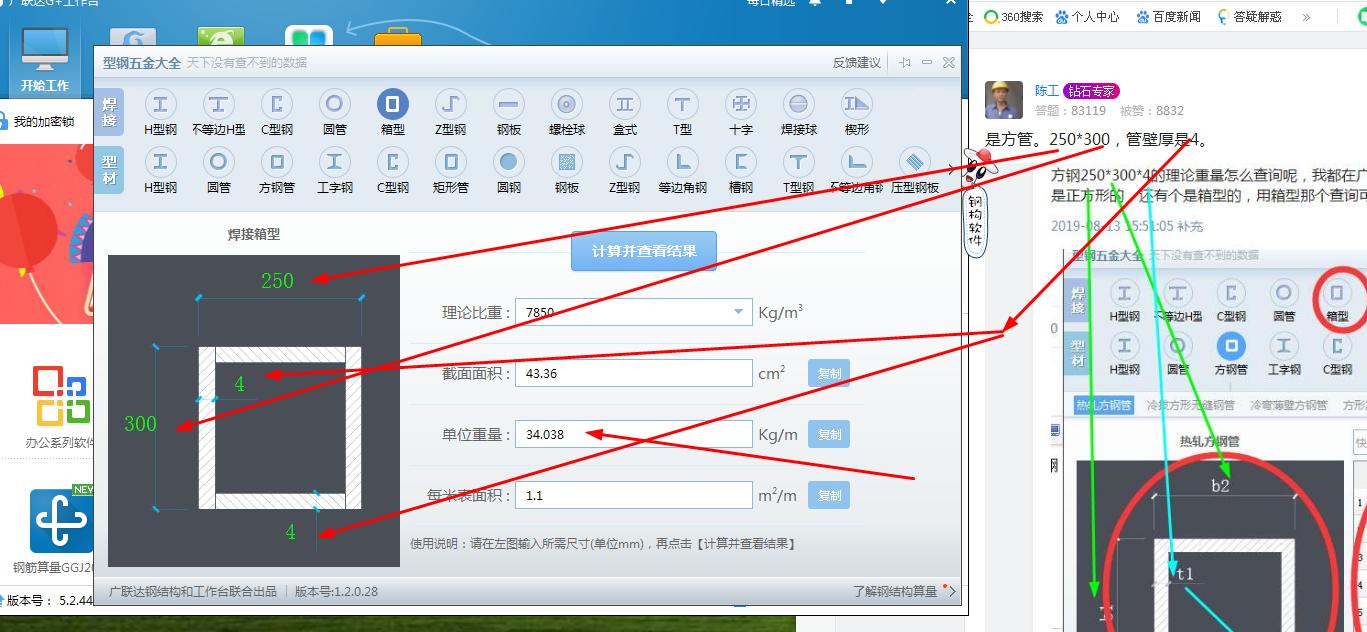Copy the 截面面积 value

(829, 374)
